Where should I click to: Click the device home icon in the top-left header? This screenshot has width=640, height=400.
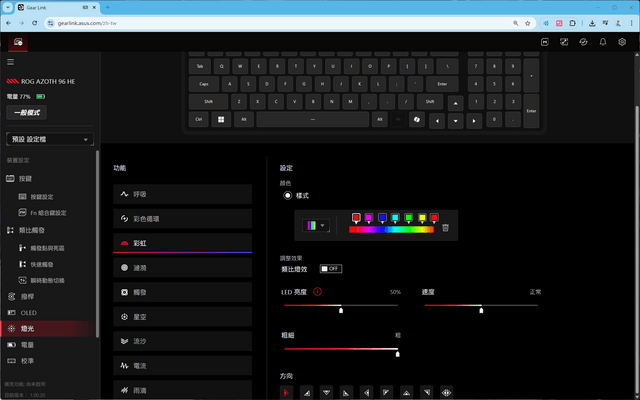[18, 42]
